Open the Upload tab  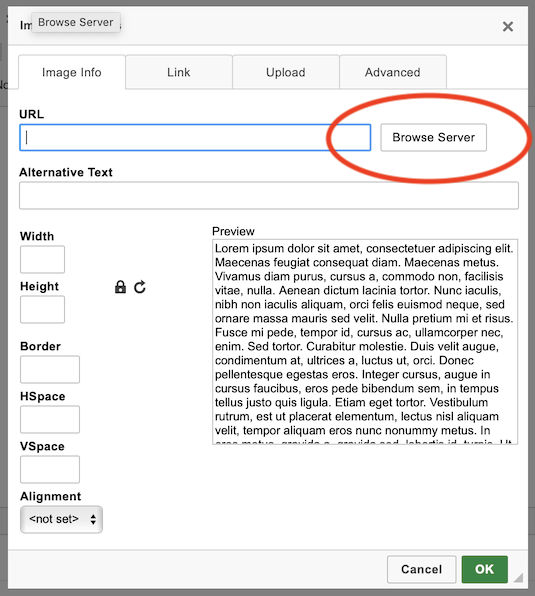pos(286,72)
